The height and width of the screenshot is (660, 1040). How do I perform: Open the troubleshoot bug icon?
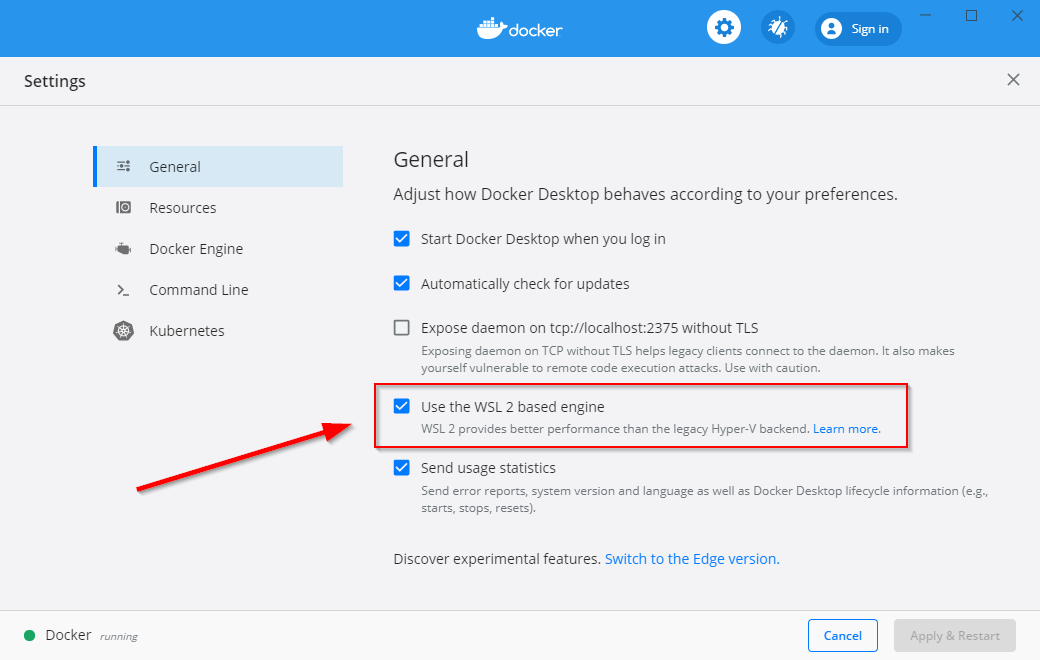777,28
